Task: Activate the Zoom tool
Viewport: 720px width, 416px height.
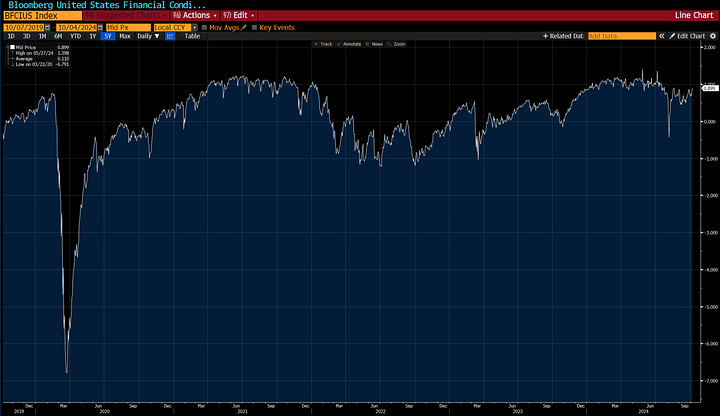Action: pyautogui.click(x=396, y=44)
